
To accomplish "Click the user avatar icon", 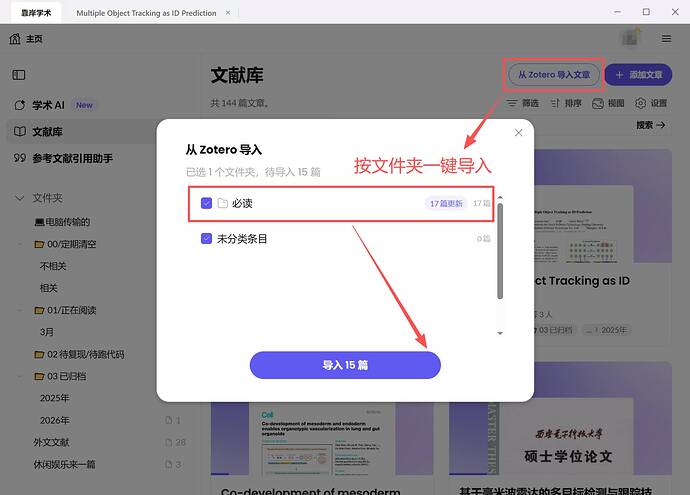I will coord(631,38).
